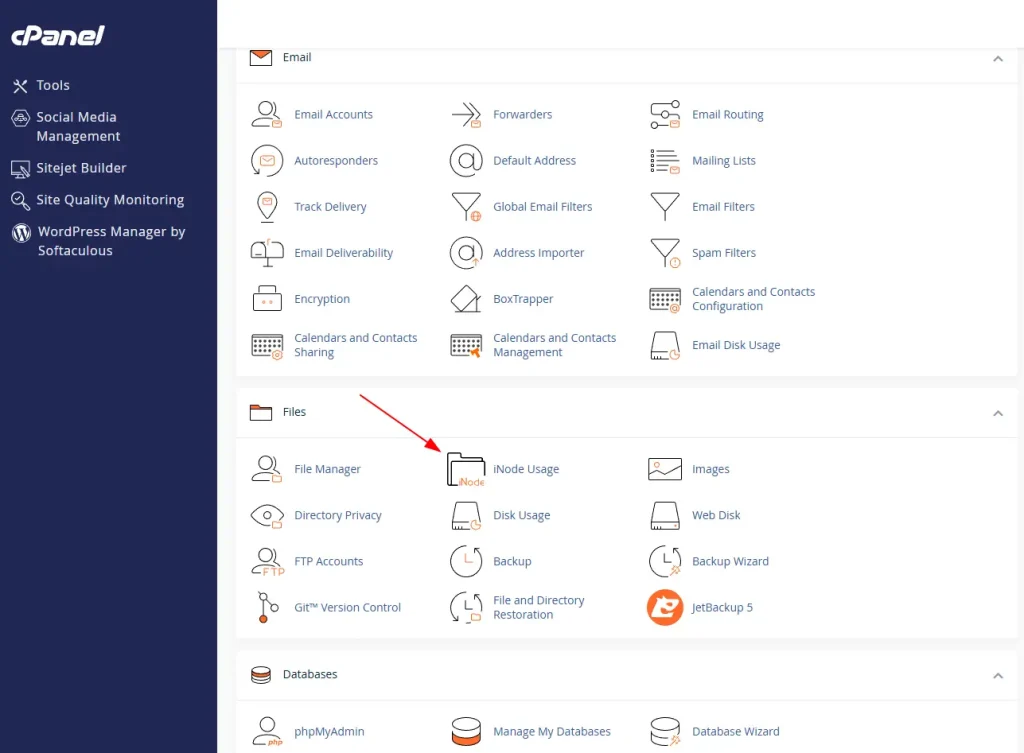Viewport: 1024px width, 753px height.
Task: Open the File Manager icon
Action: pos(266,469)
